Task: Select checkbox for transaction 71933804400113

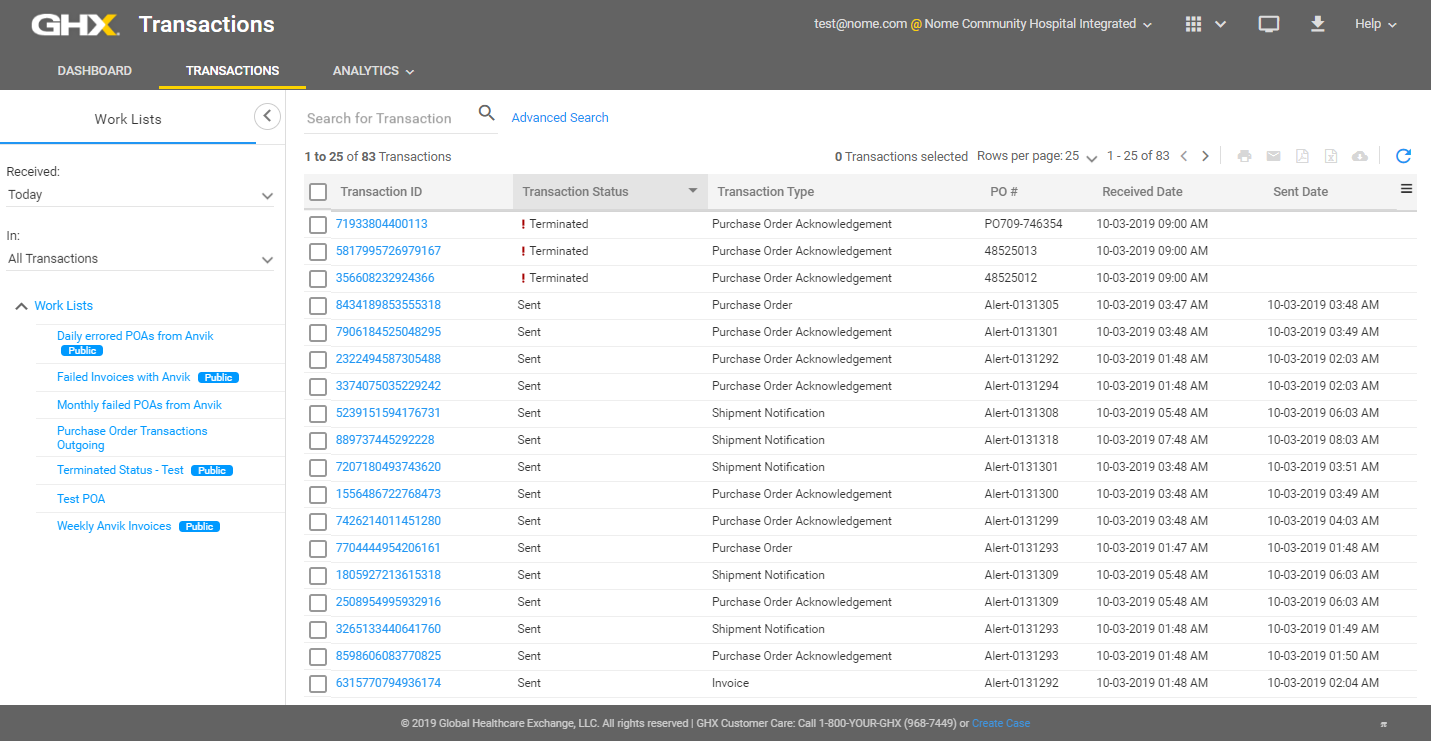Action: pos(318,224)
